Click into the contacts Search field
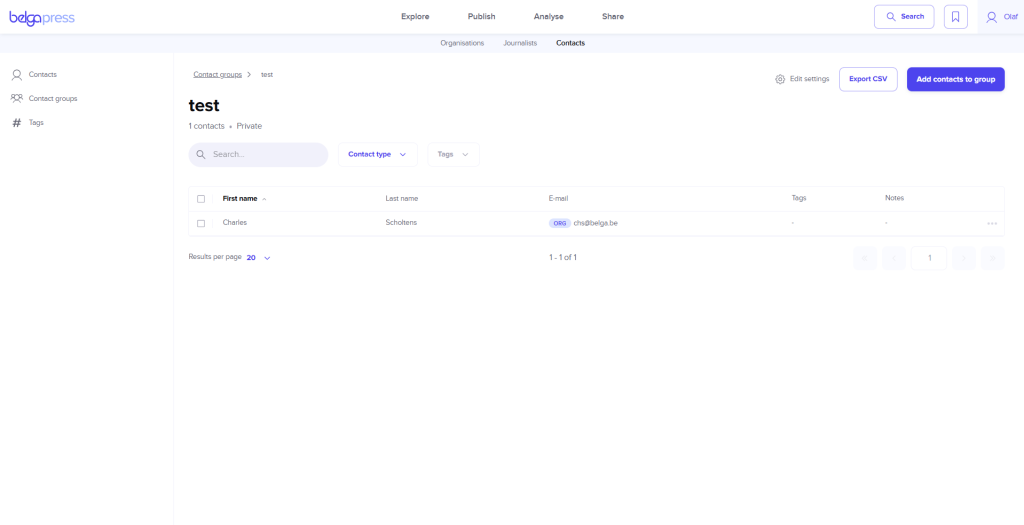1024x525 pixels. [x=258, y=155]
